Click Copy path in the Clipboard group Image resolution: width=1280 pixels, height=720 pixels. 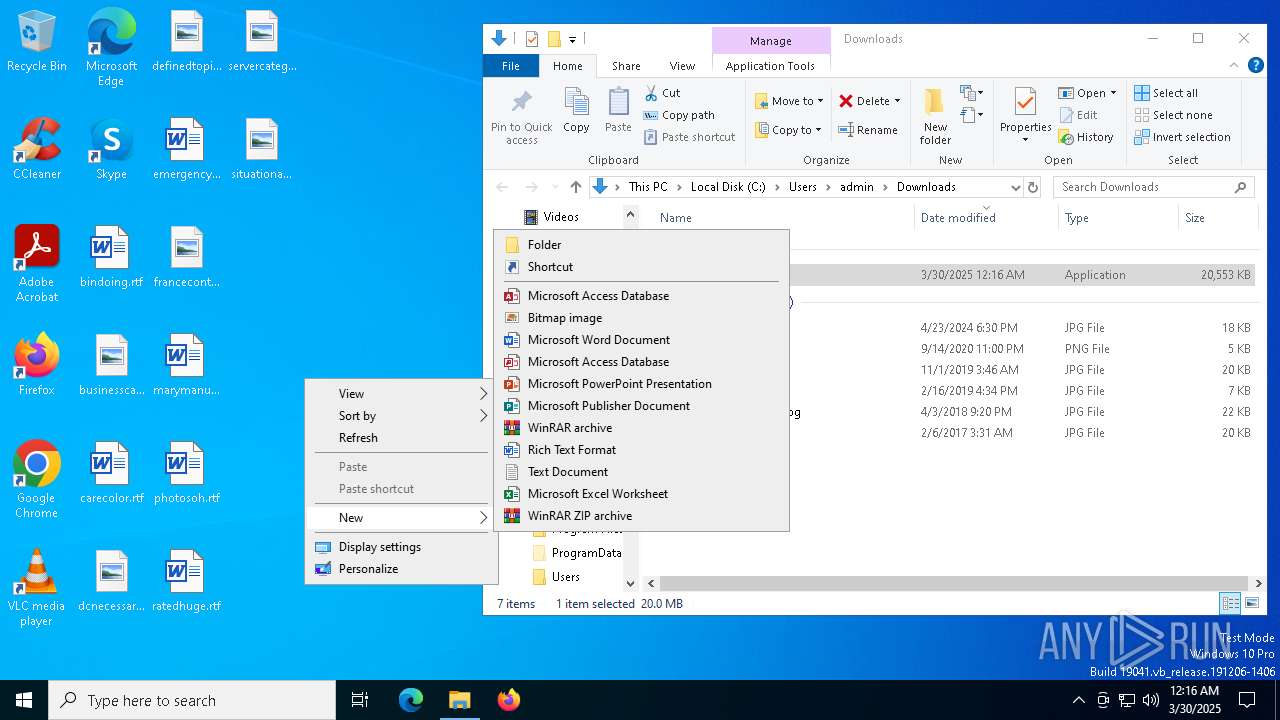tap(679, 115)
